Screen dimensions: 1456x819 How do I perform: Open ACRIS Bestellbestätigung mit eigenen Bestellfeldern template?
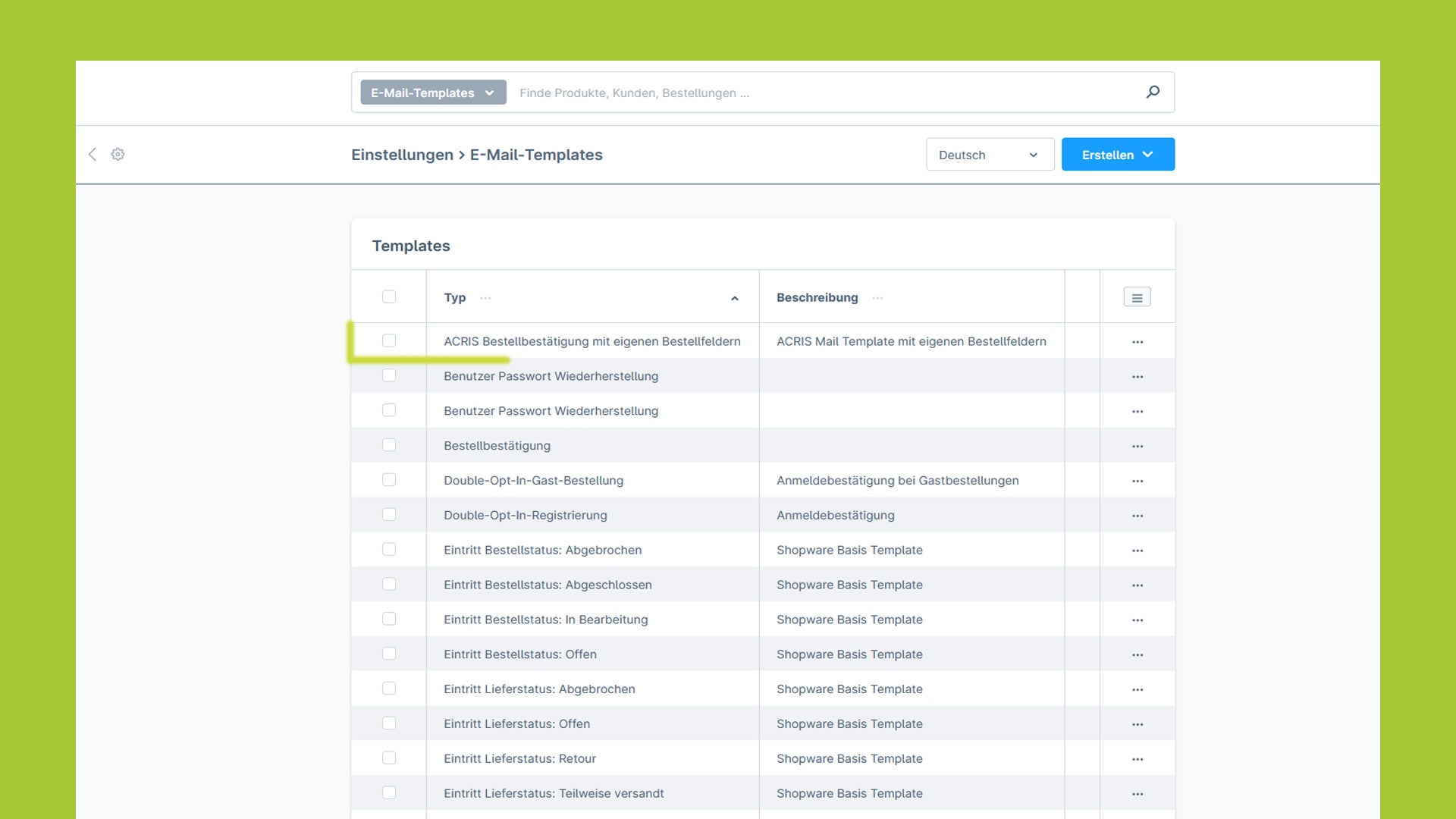pyautogui.click(x=592, y=341)
